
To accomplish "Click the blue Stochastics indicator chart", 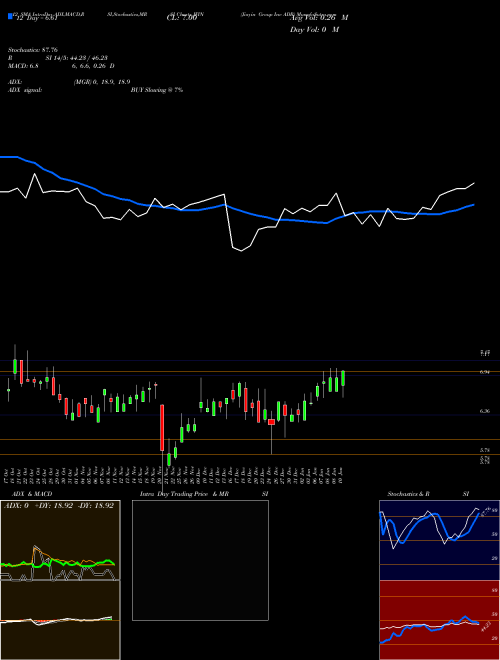I will click(x=439, y=540).
